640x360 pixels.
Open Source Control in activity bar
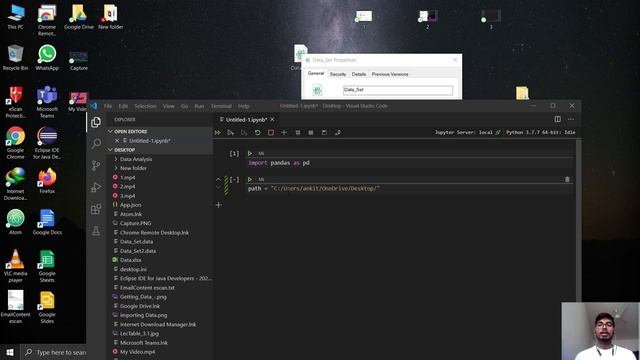coord(96,165)
